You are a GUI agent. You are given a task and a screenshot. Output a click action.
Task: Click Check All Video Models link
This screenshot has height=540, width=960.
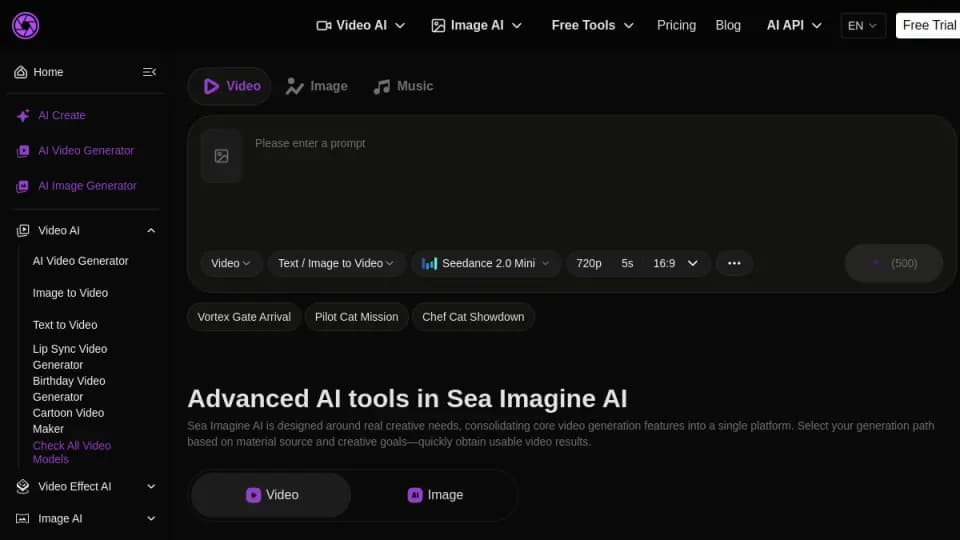[71, 452]
